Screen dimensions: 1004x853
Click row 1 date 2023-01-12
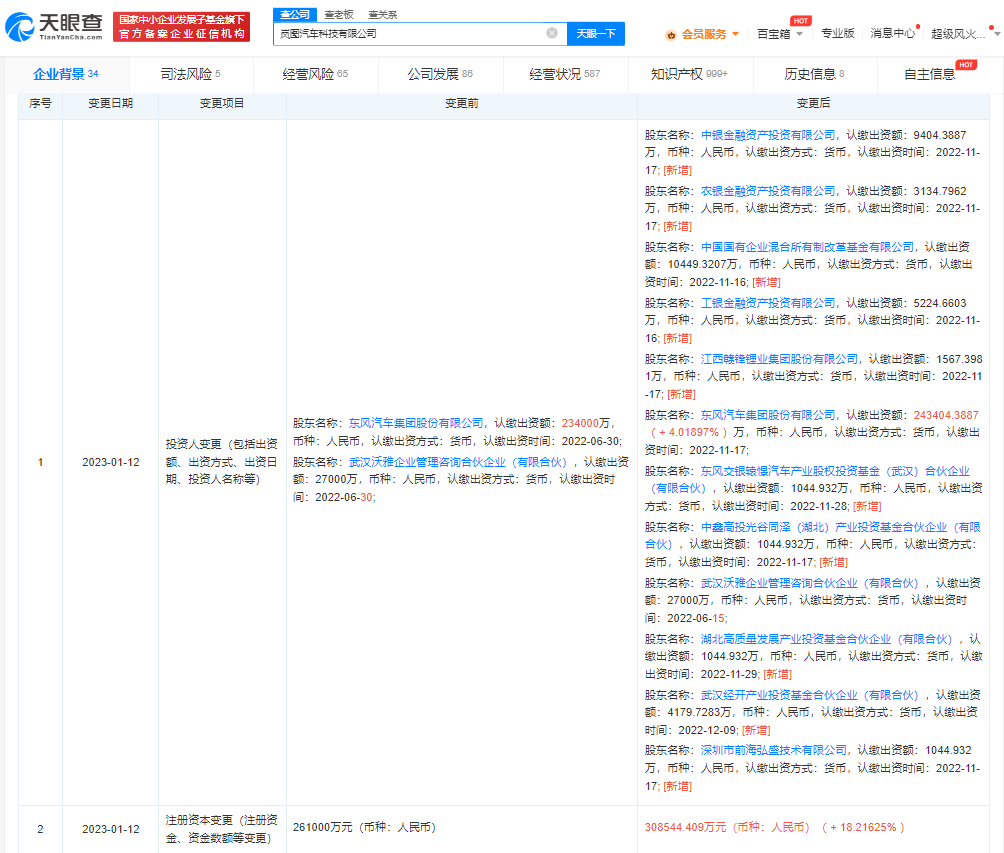pyautogui.click(x=111, y=462)
